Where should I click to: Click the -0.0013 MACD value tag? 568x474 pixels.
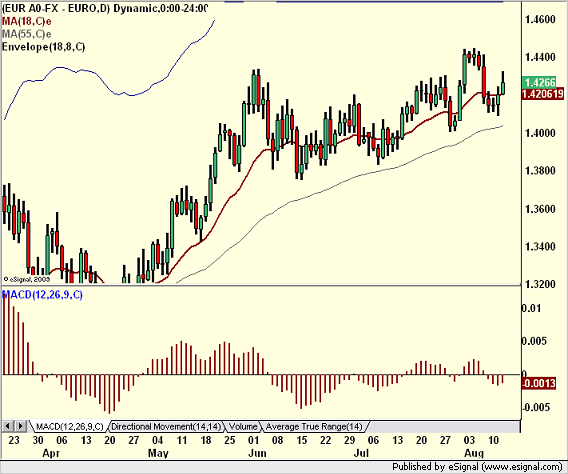pos(539,383)
